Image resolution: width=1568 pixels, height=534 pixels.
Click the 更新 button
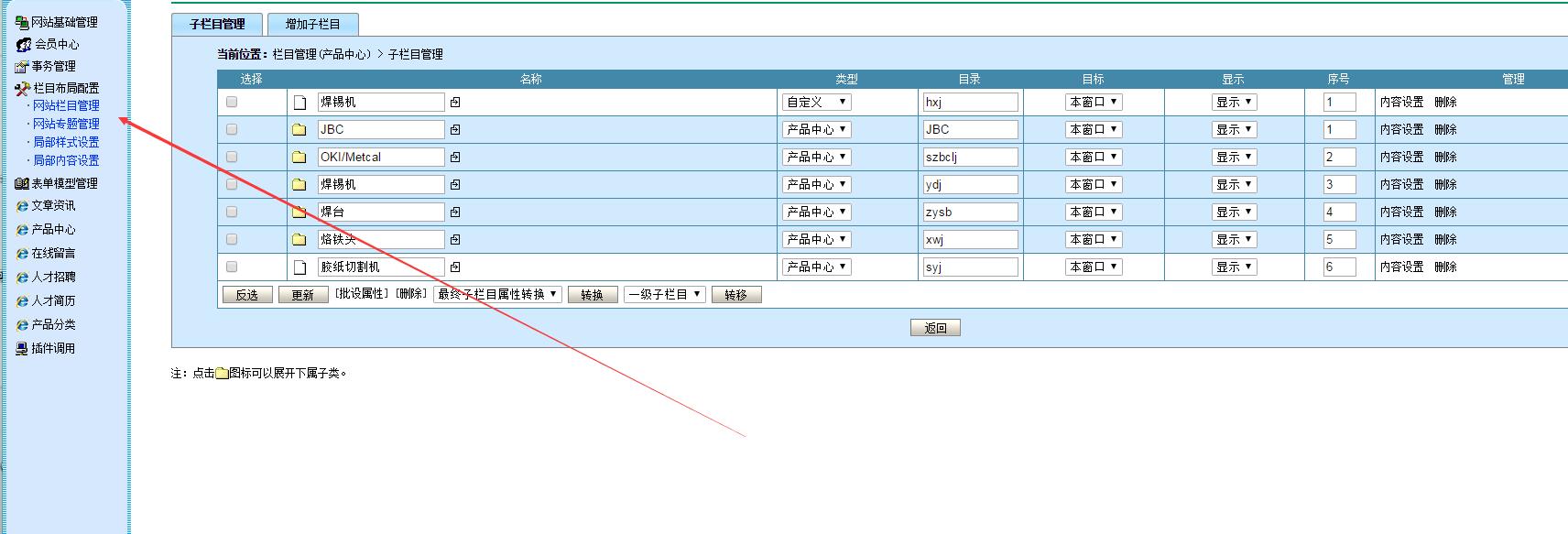click(302, 295)
